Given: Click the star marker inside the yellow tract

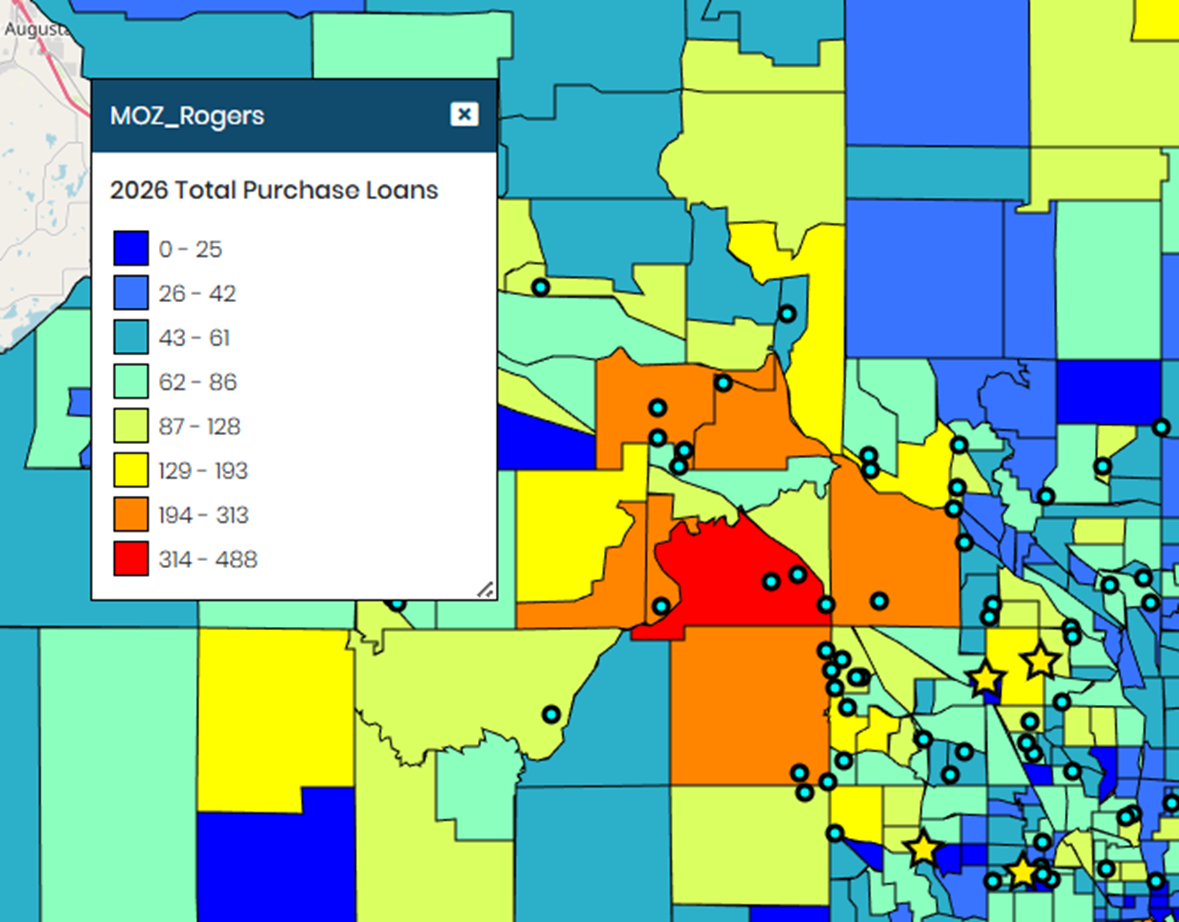Looking at the screenshot, I should click(1041, 660).
